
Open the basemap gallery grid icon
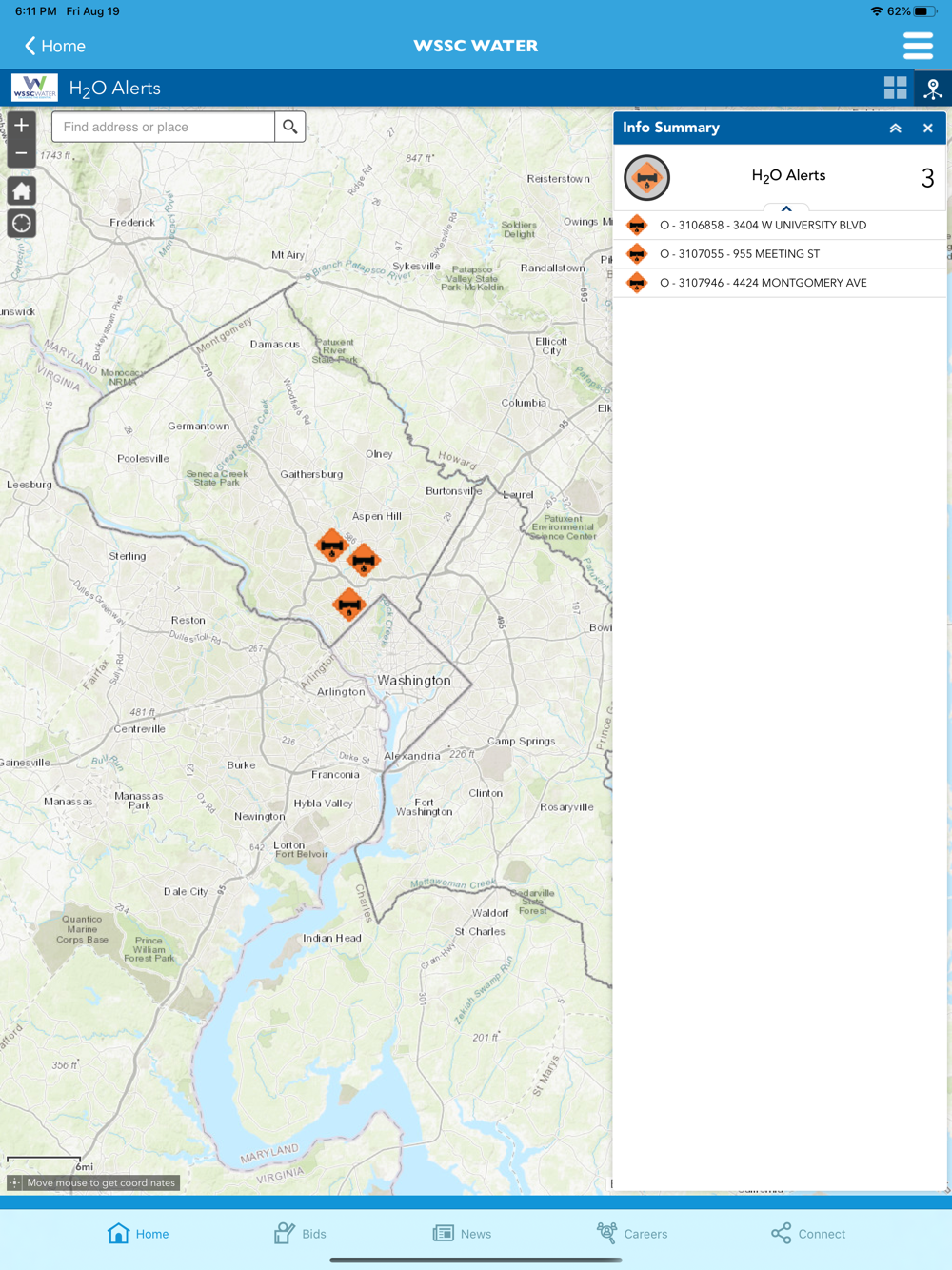click(895, 88)
